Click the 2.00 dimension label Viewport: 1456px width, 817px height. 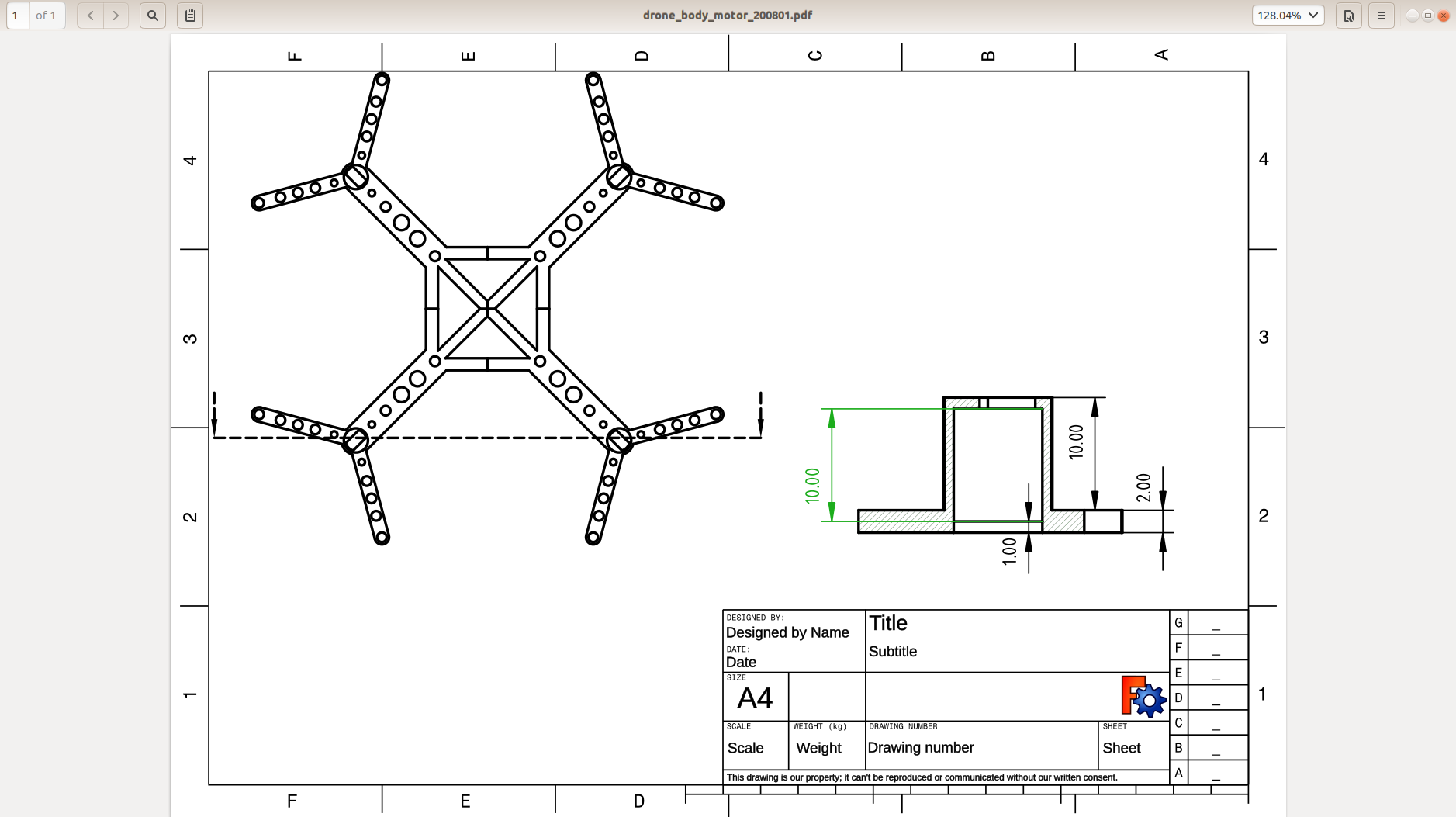(1143, 487)
